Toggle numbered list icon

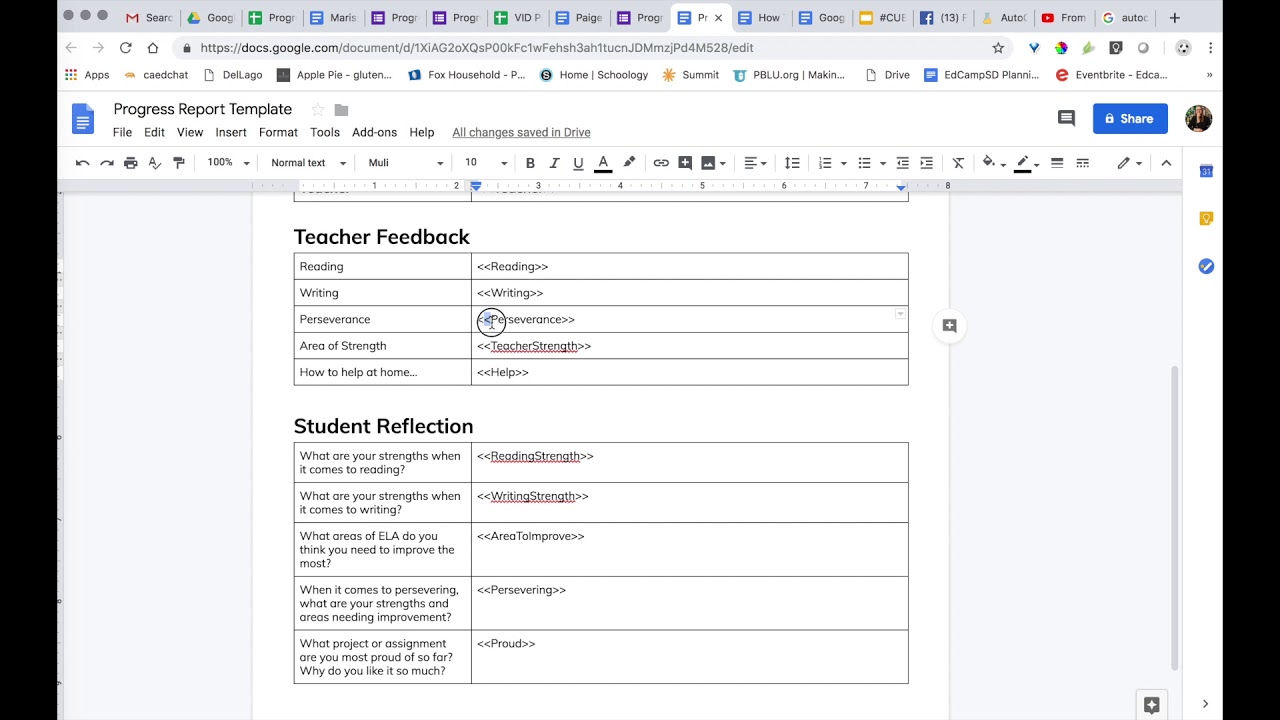tap(825, 163)
